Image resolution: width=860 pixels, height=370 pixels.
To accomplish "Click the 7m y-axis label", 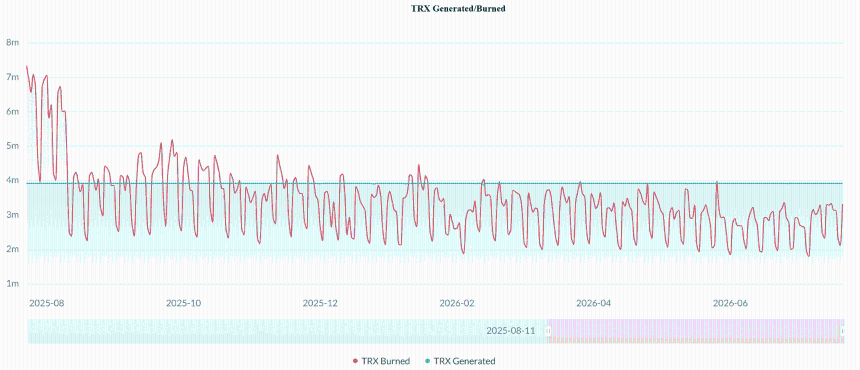I will coord(13,77).
